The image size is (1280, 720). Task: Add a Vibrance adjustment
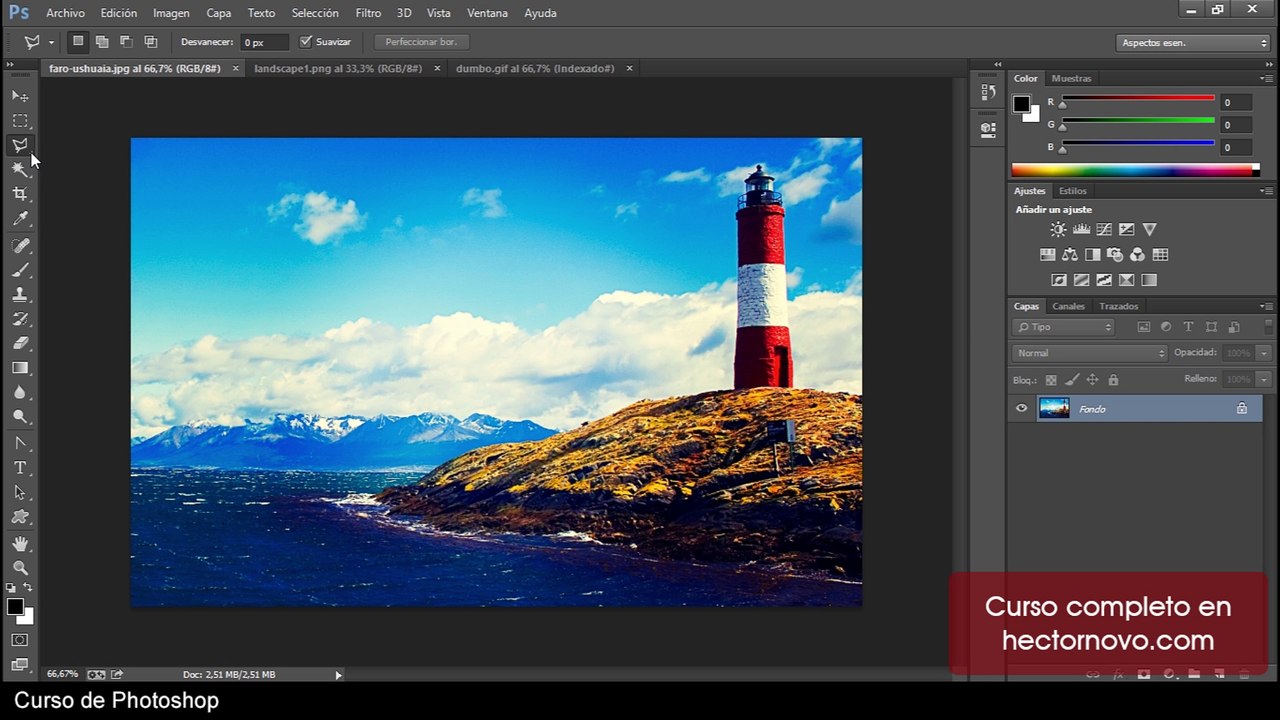[x=1149, y=229]
